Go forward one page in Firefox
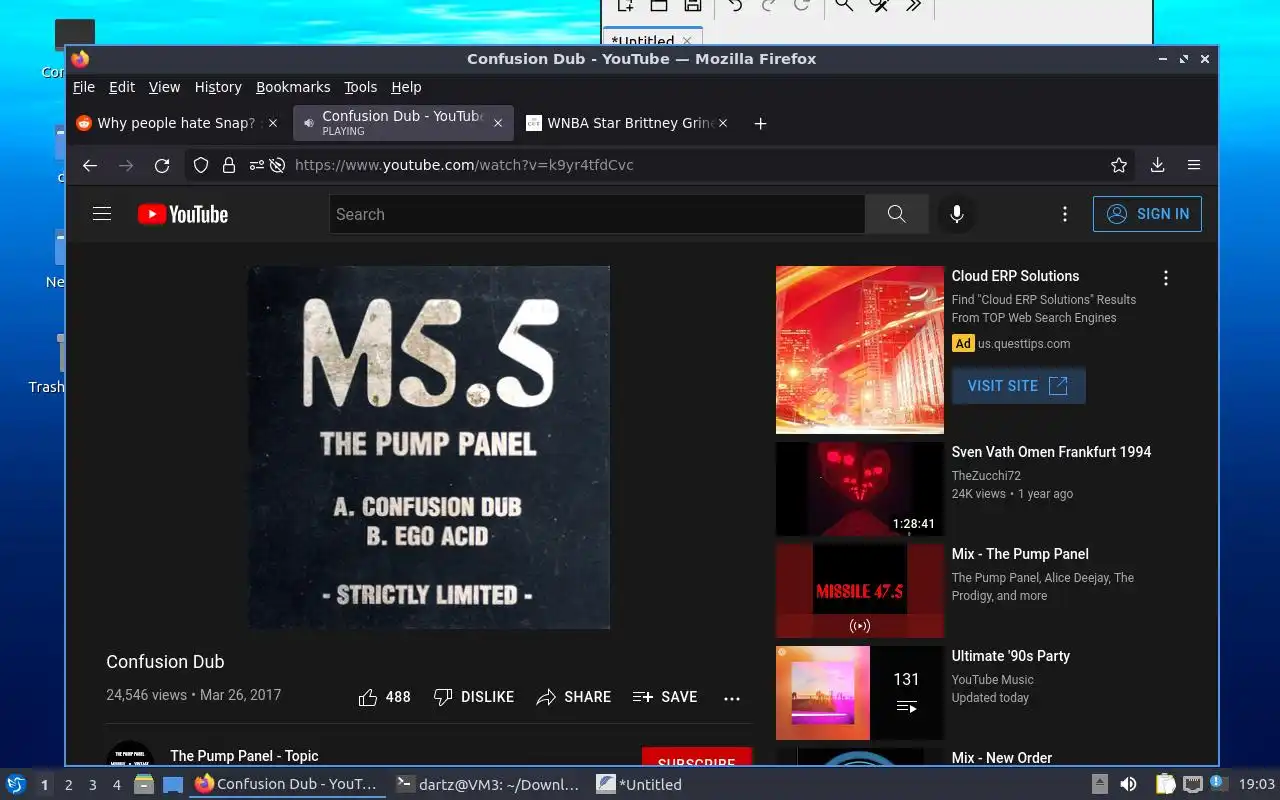This screenshot has width=1280, height=800. tap(126, 165)
